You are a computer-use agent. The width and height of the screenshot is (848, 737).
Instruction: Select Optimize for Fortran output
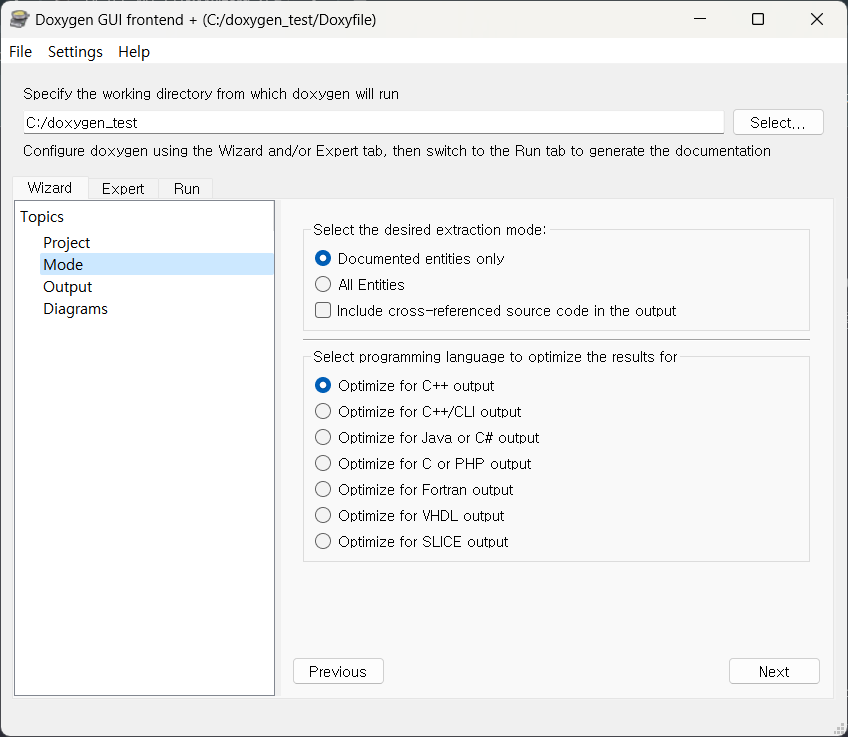coord(323,490)
